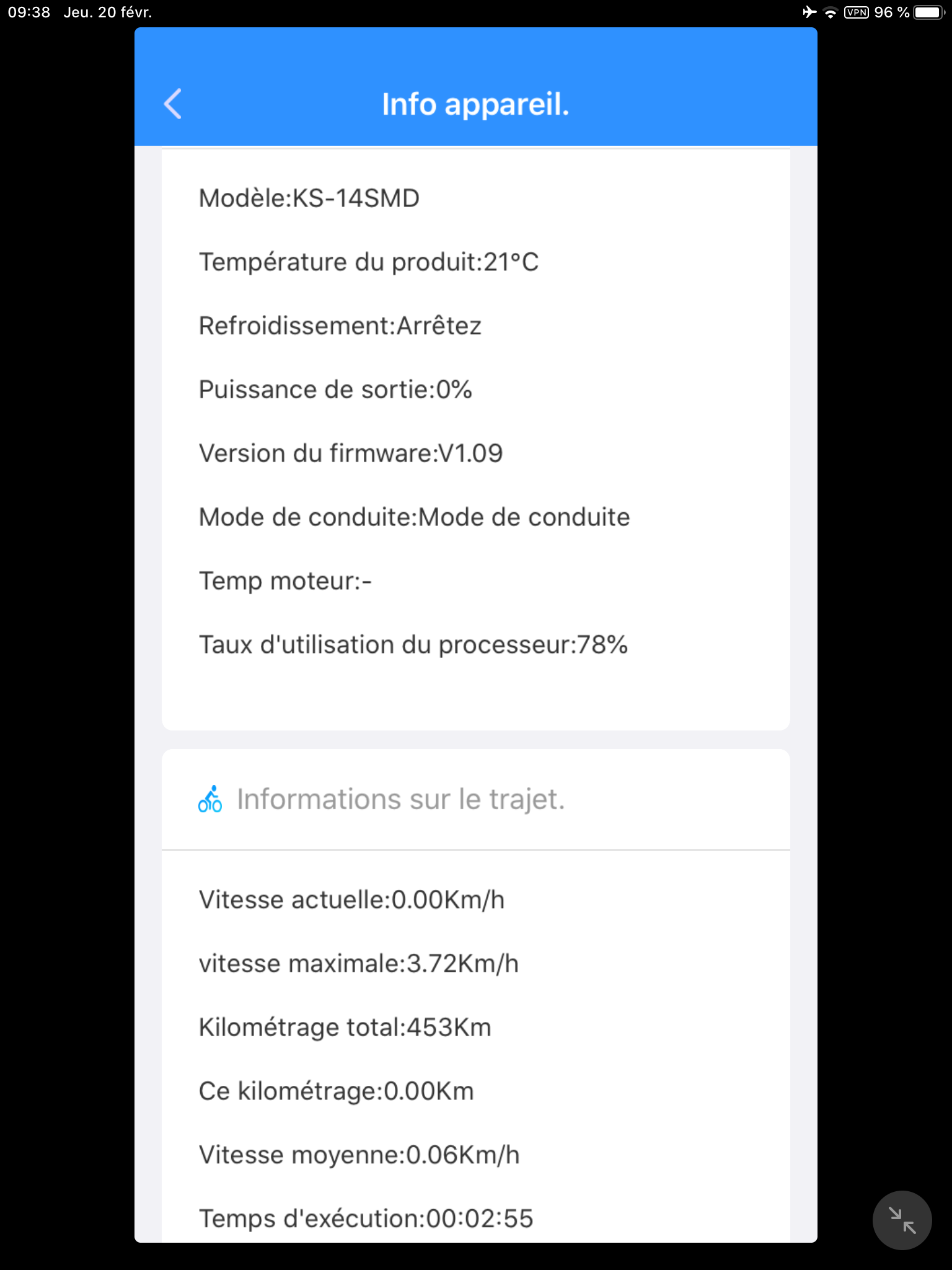The width and height of the screenshot is (952, 1270).
Task: Open Informations sur le trajet. section header
Action: click(475, 799)
